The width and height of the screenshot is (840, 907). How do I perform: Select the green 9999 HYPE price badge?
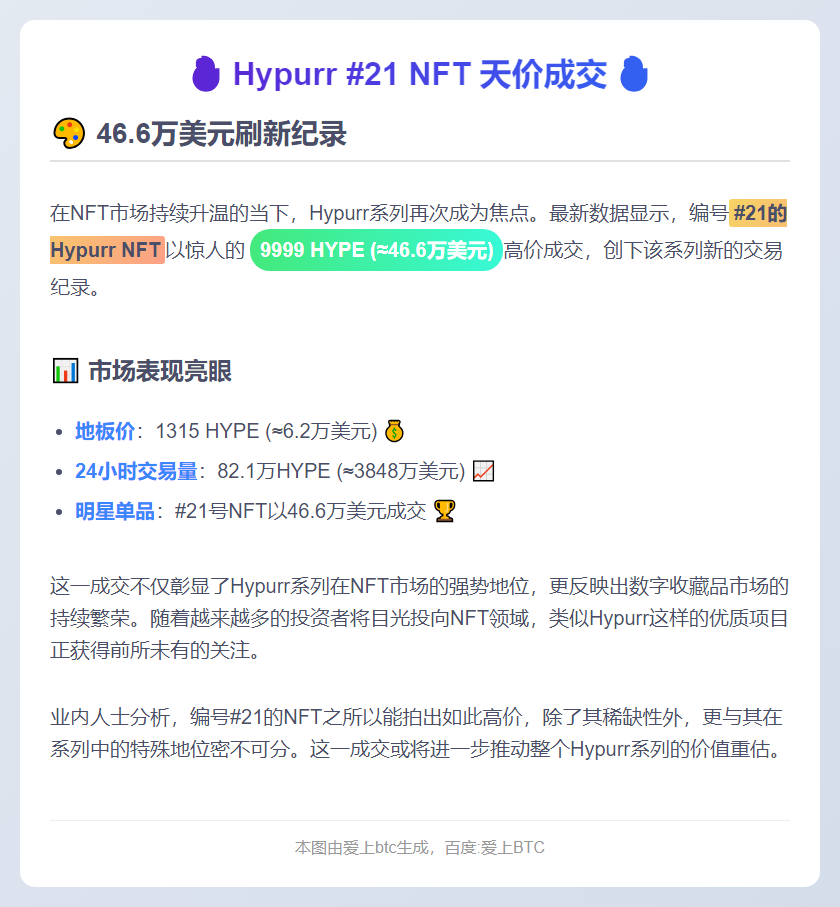pyautogui.click(x=375, y=250)
